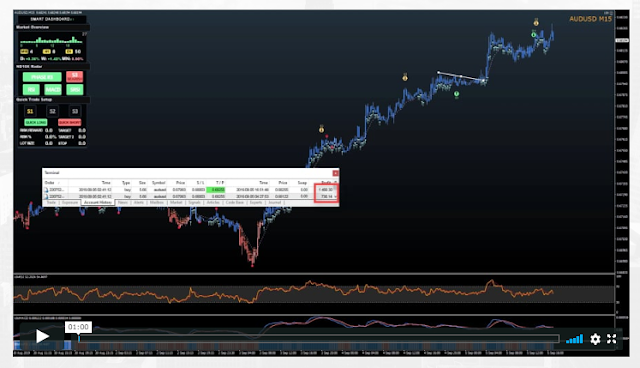640x368 pixels.
Task: Sort by the Order column header
Action: coord(49,183)
